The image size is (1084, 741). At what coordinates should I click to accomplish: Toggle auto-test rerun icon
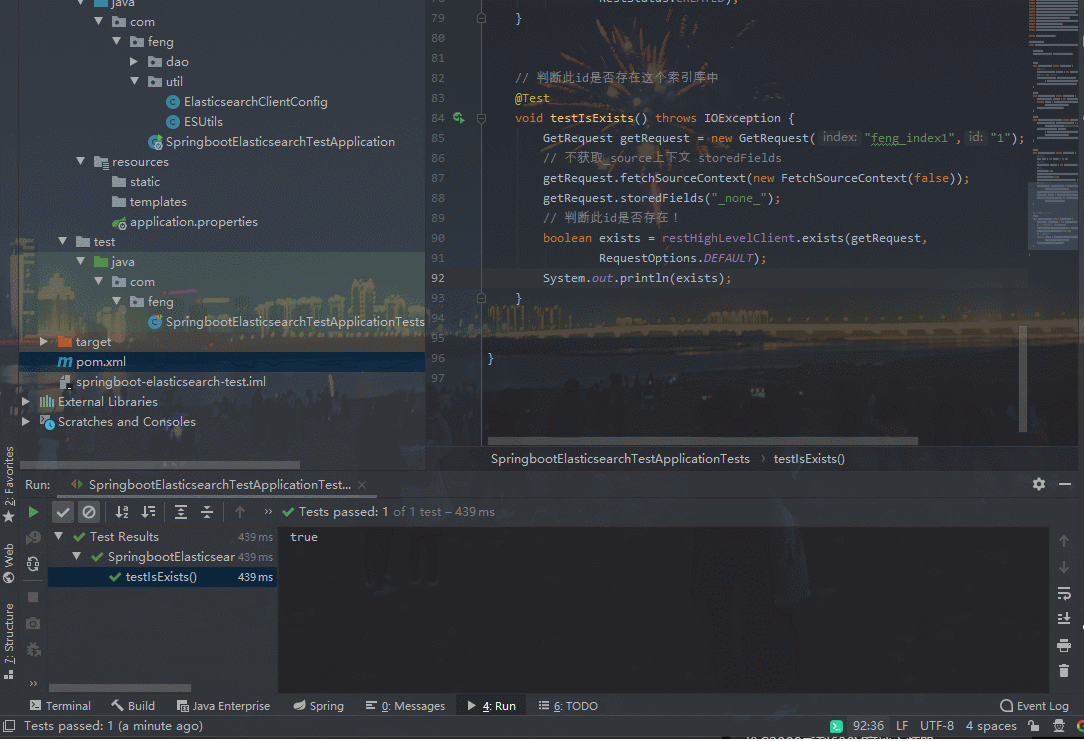[x=33, y=564]
